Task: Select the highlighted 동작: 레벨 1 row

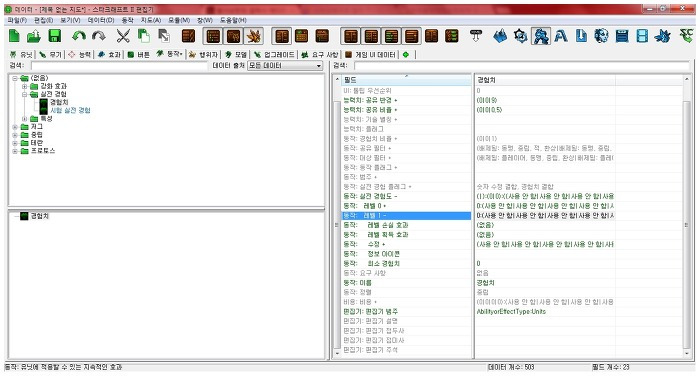Action: [406, 216]
